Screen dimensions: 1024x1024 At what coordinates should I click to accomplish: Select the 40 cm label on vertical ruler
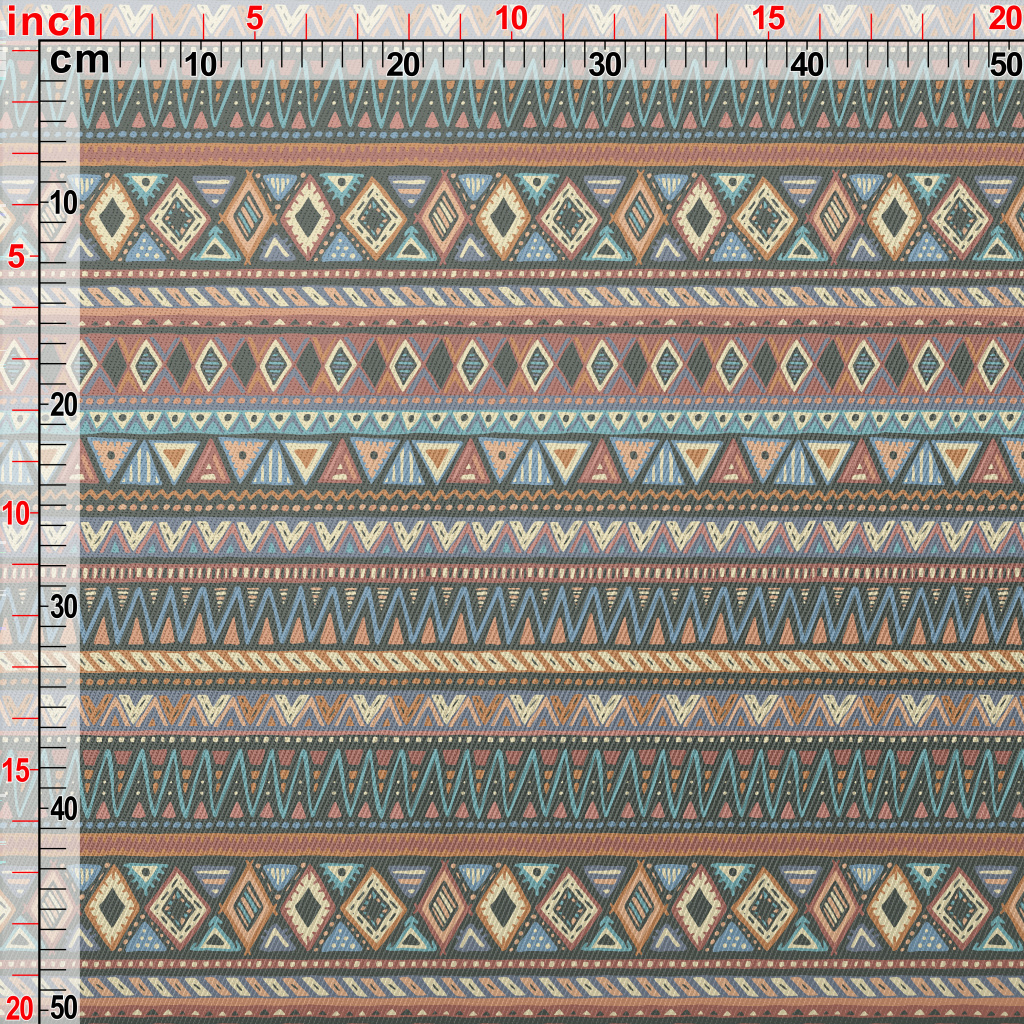pyautogui.click(x=63, y=808)
